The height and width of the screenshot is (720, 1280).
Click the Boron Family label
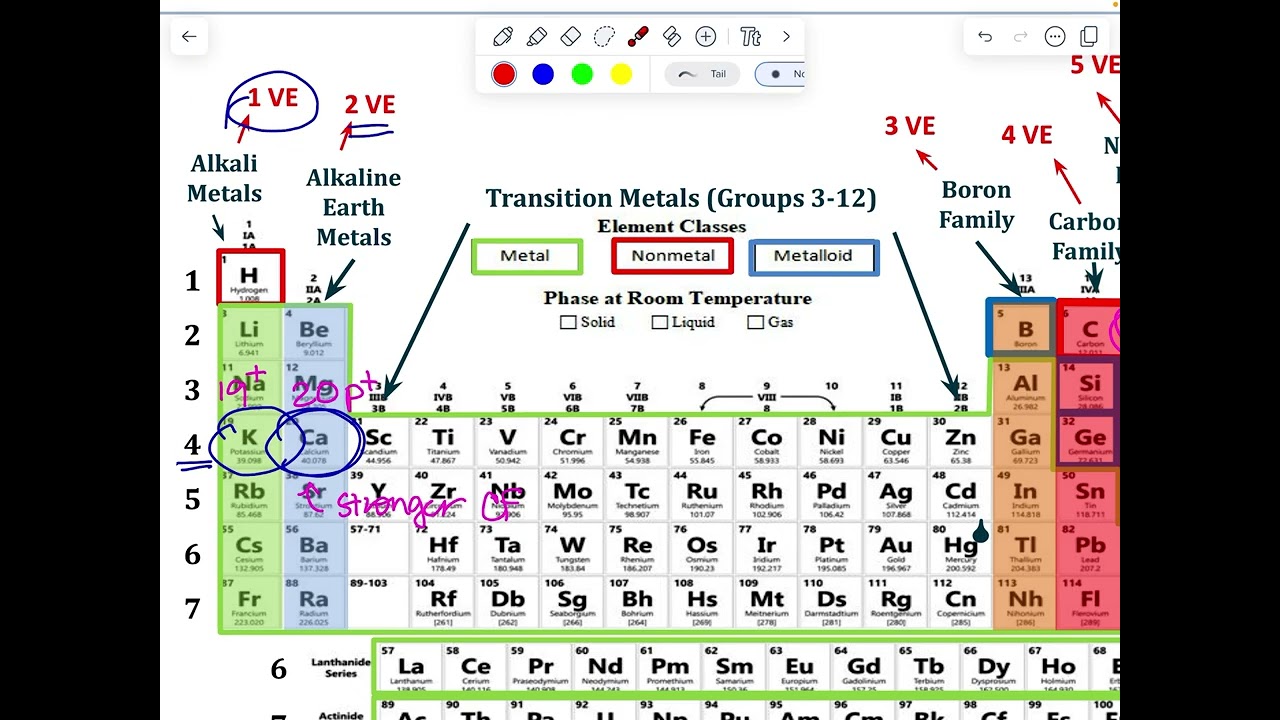pyautogui.click(x=977, y=205)
